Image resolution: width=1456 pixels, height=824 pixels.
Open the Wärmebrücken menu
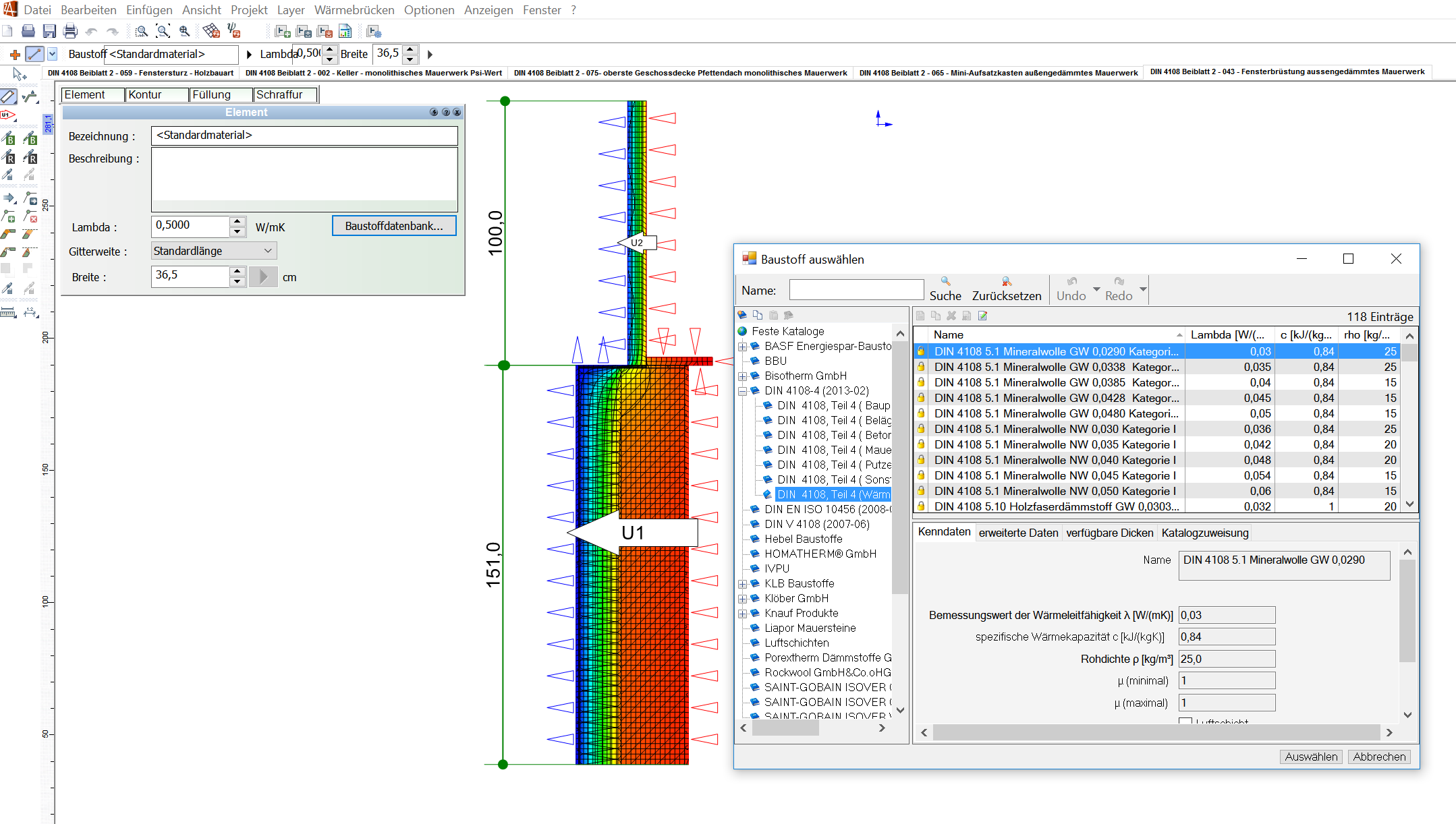354,10
